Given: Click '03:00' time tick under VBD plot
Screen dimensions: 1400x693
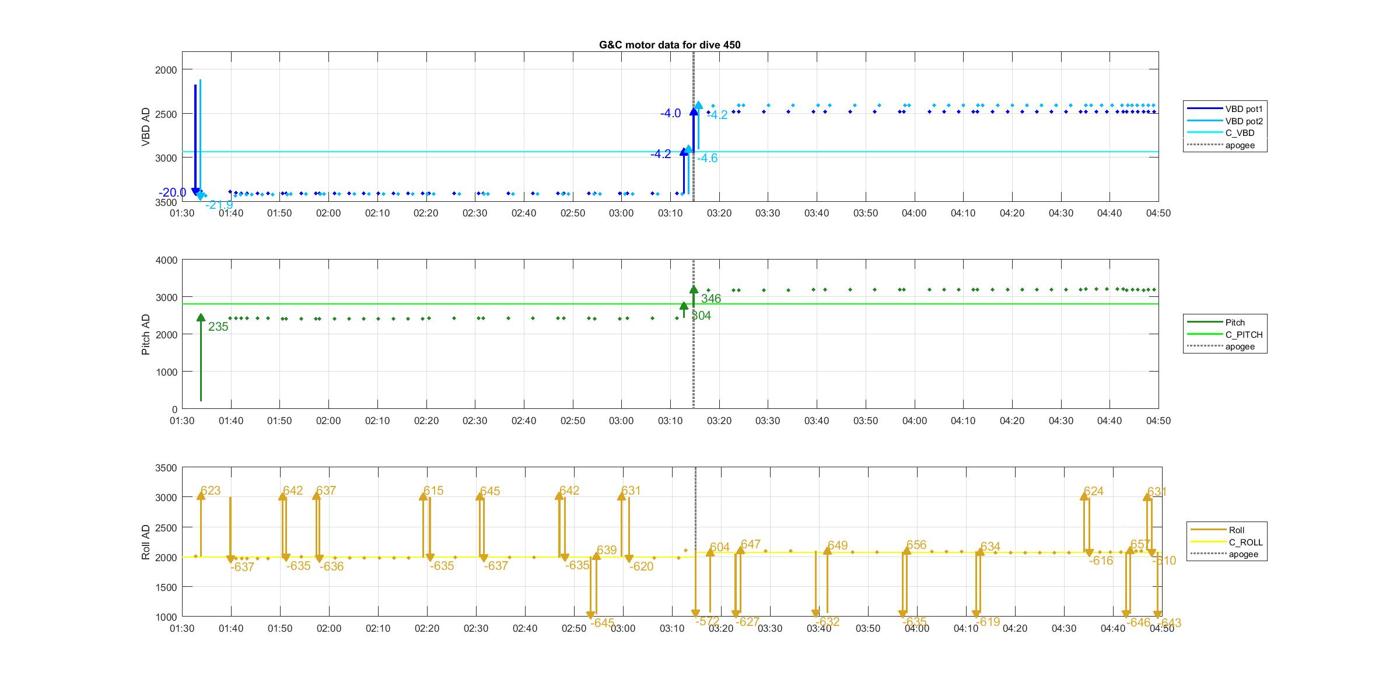Looking at the screenshot, I should 622,213.
